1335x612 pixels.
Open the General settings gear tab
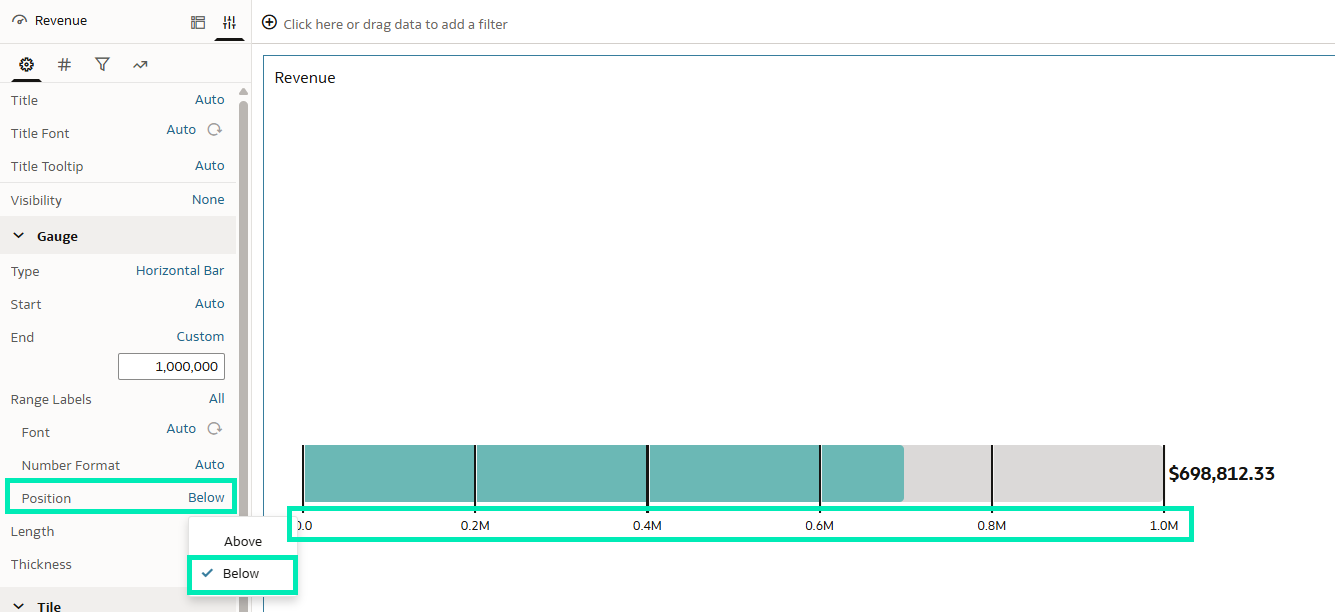(x=27, y=64)
